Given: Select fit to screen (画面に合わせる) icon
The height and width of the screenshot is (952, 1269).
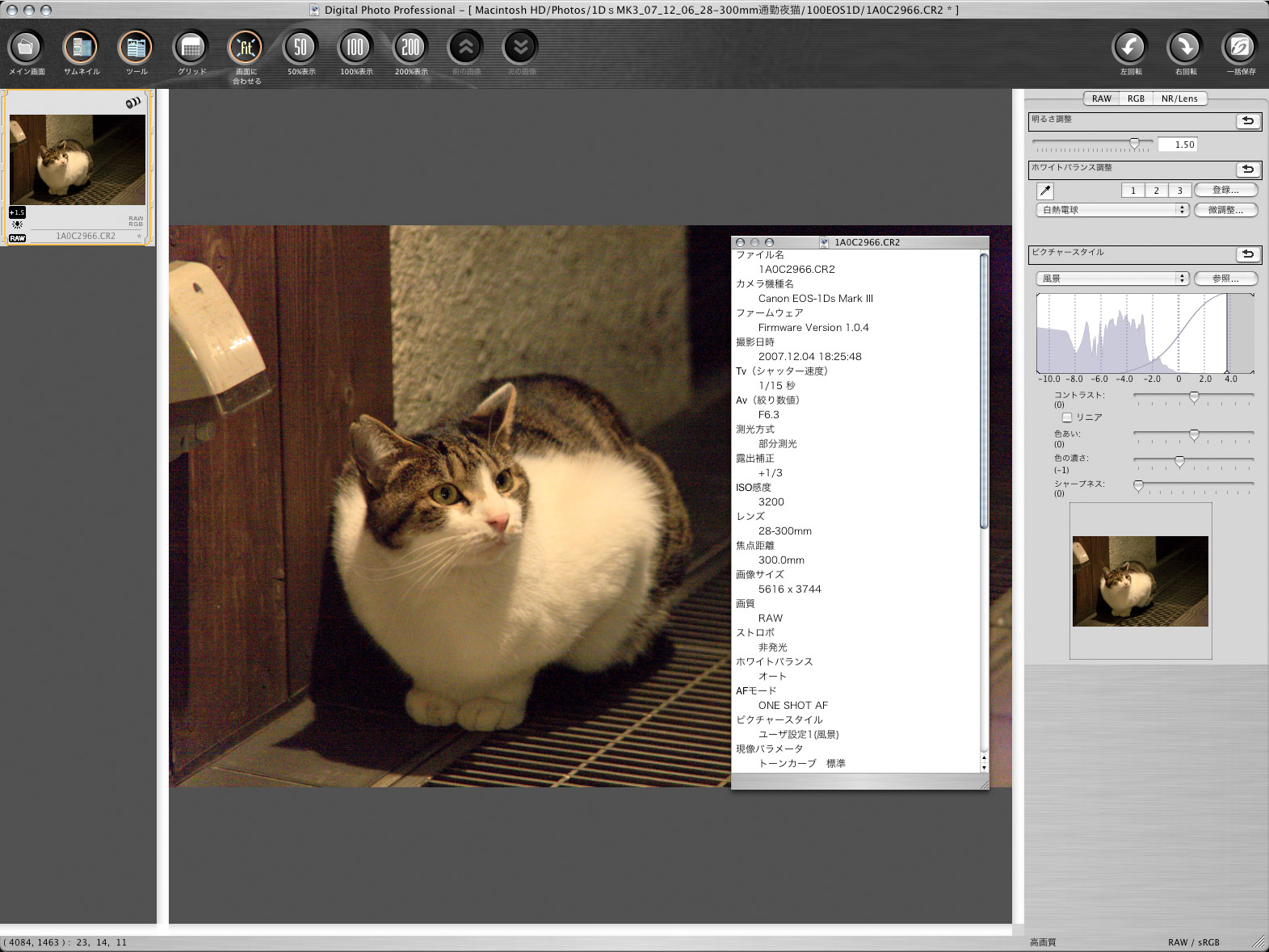Looking at the screenshot, I should pos(246,48).
